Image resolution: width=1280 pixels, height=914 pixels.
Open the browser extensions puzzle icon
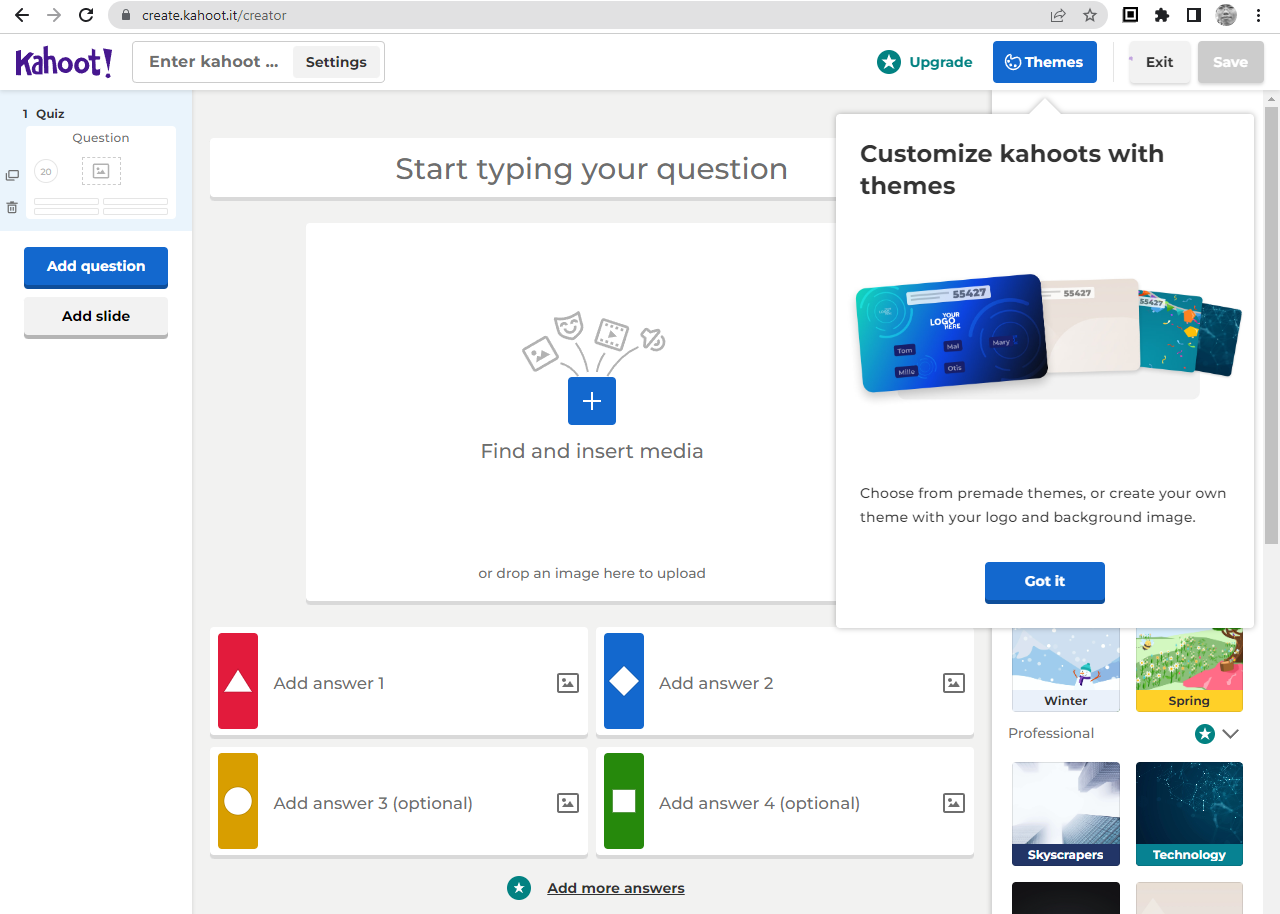[x=1162, y=15]
